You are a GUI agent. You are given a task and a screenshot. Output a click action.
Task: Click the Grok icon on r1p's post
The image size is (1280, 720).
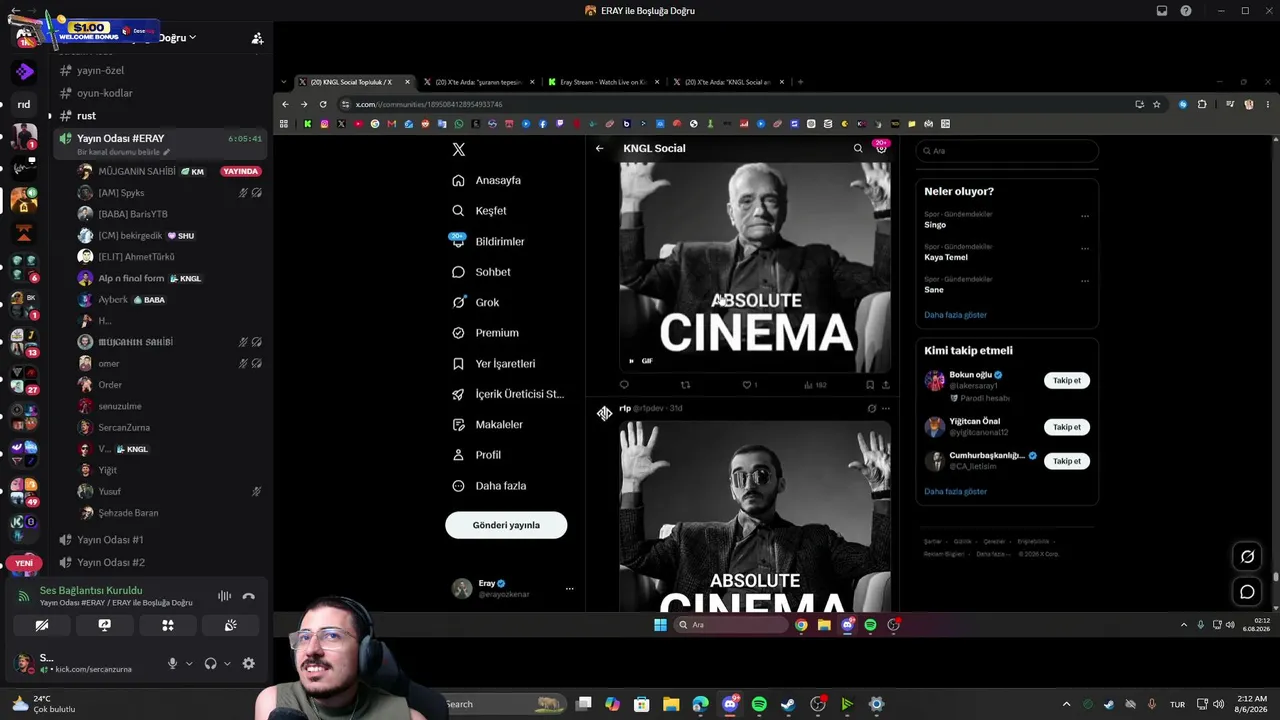pos(871,408)
